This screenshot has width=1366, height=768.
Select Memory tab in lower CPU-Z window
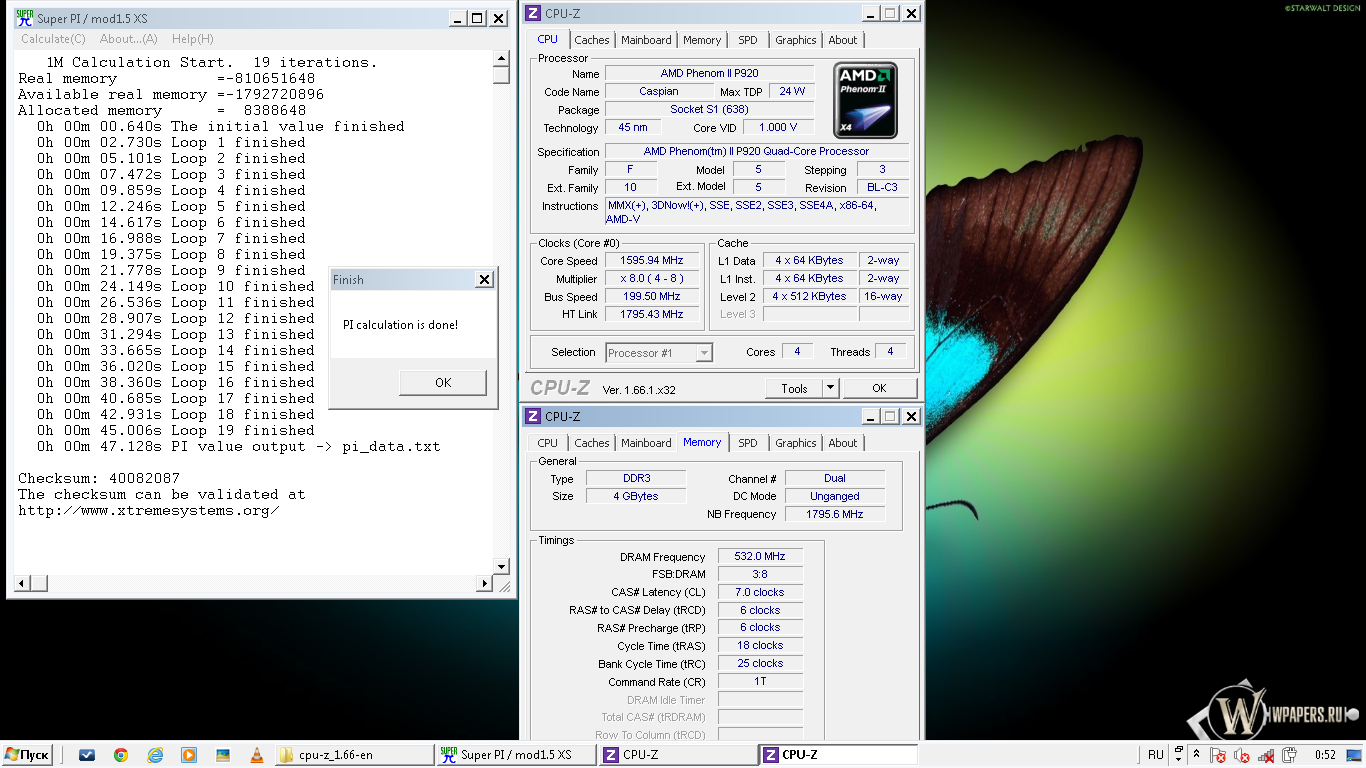point(702,442)
